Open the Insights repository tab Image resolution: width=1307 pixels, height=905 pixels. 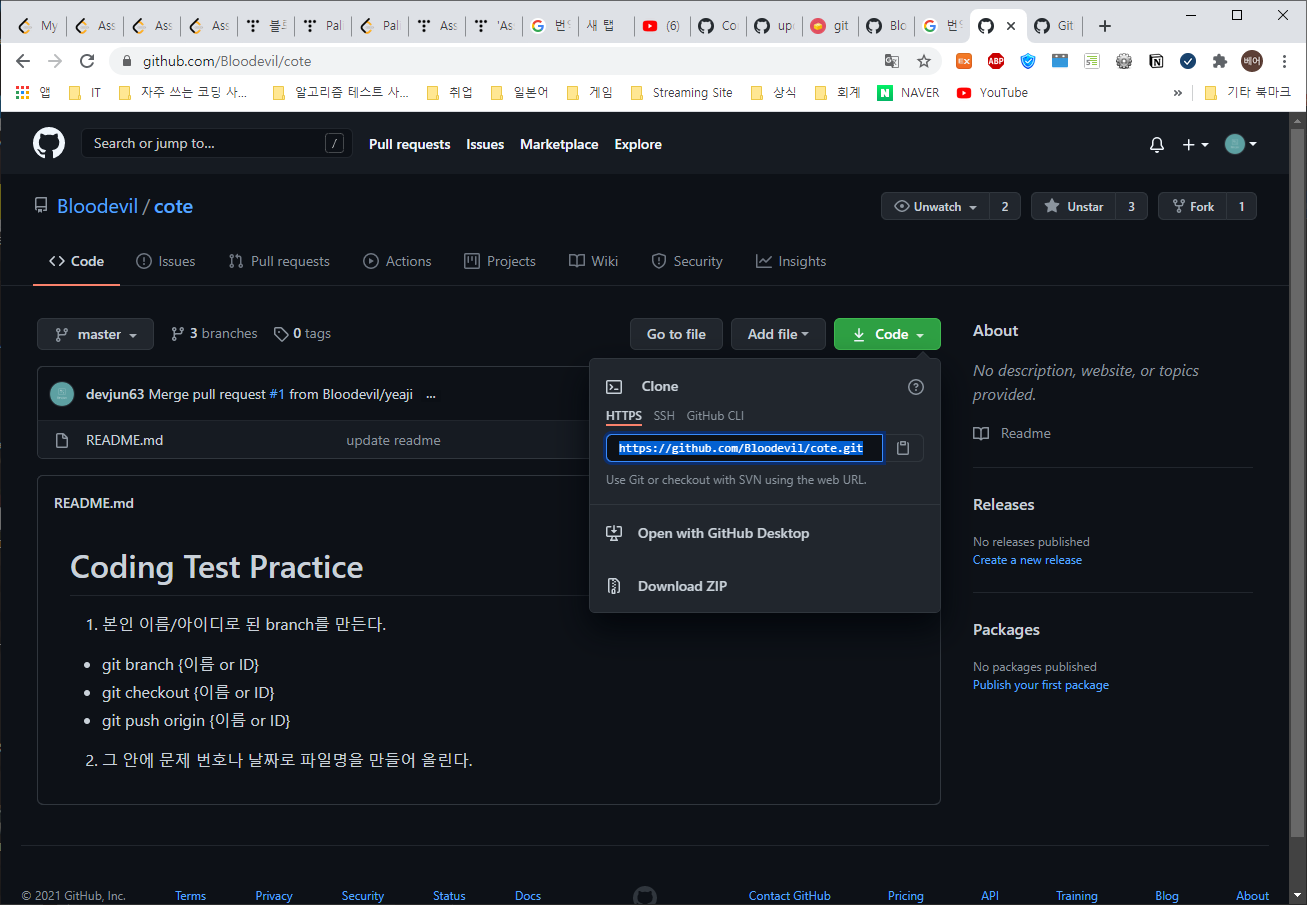point(791,261)
